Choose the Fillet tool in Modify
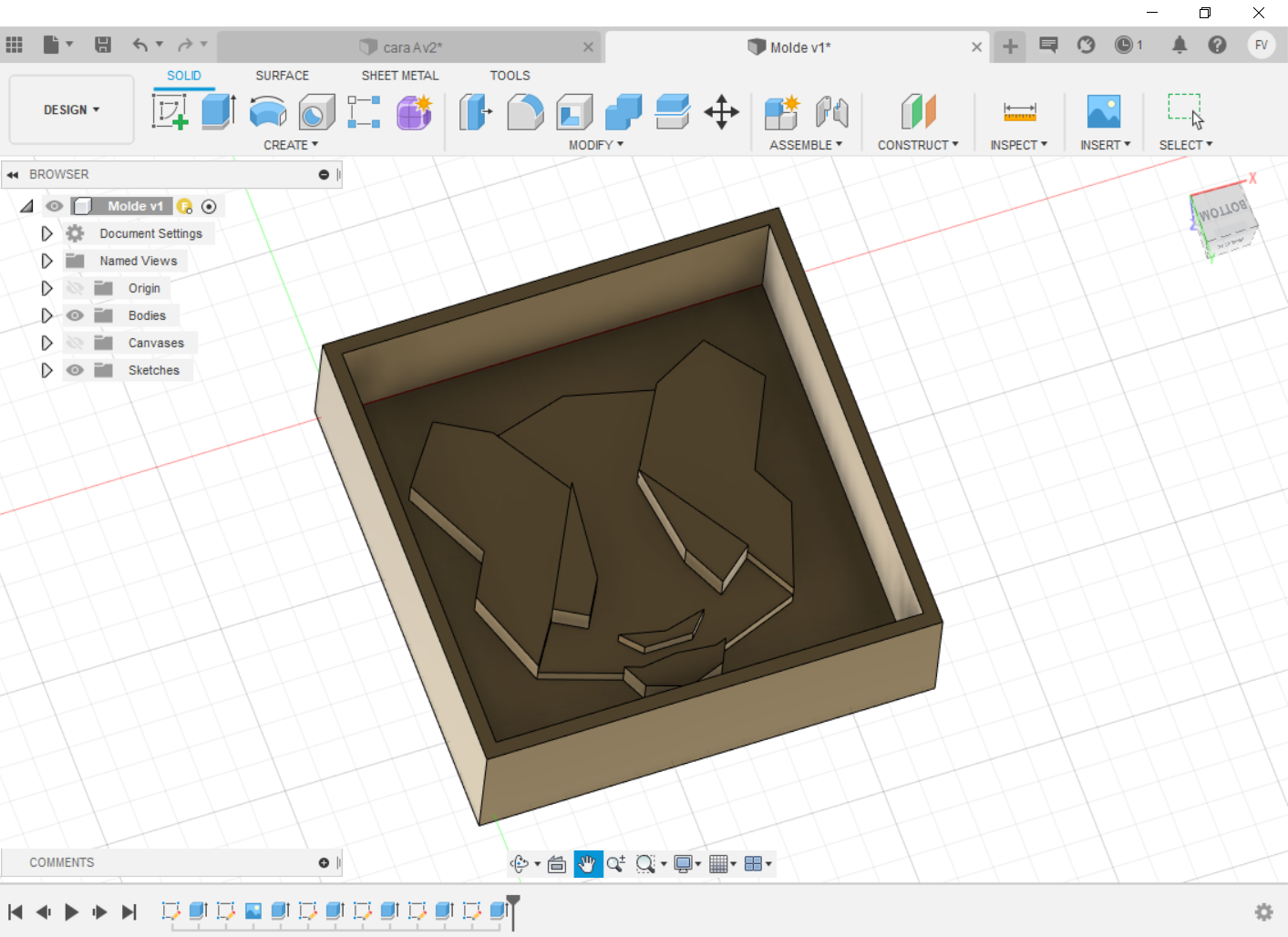 [525, 112]
